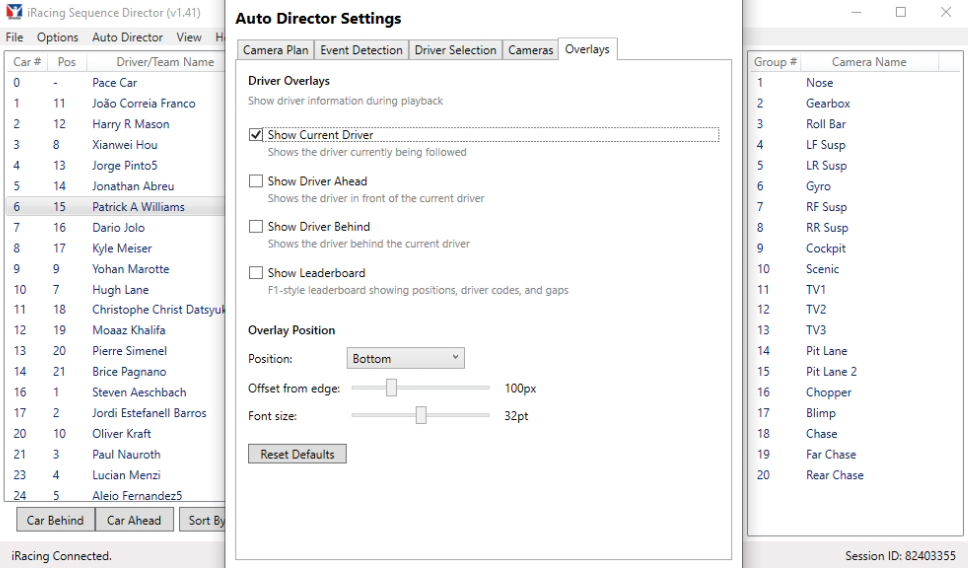This screenshot has width=968, height=568.
Task: Turn on the Show Leaderboard checkbox
Action: pos(256,272)
